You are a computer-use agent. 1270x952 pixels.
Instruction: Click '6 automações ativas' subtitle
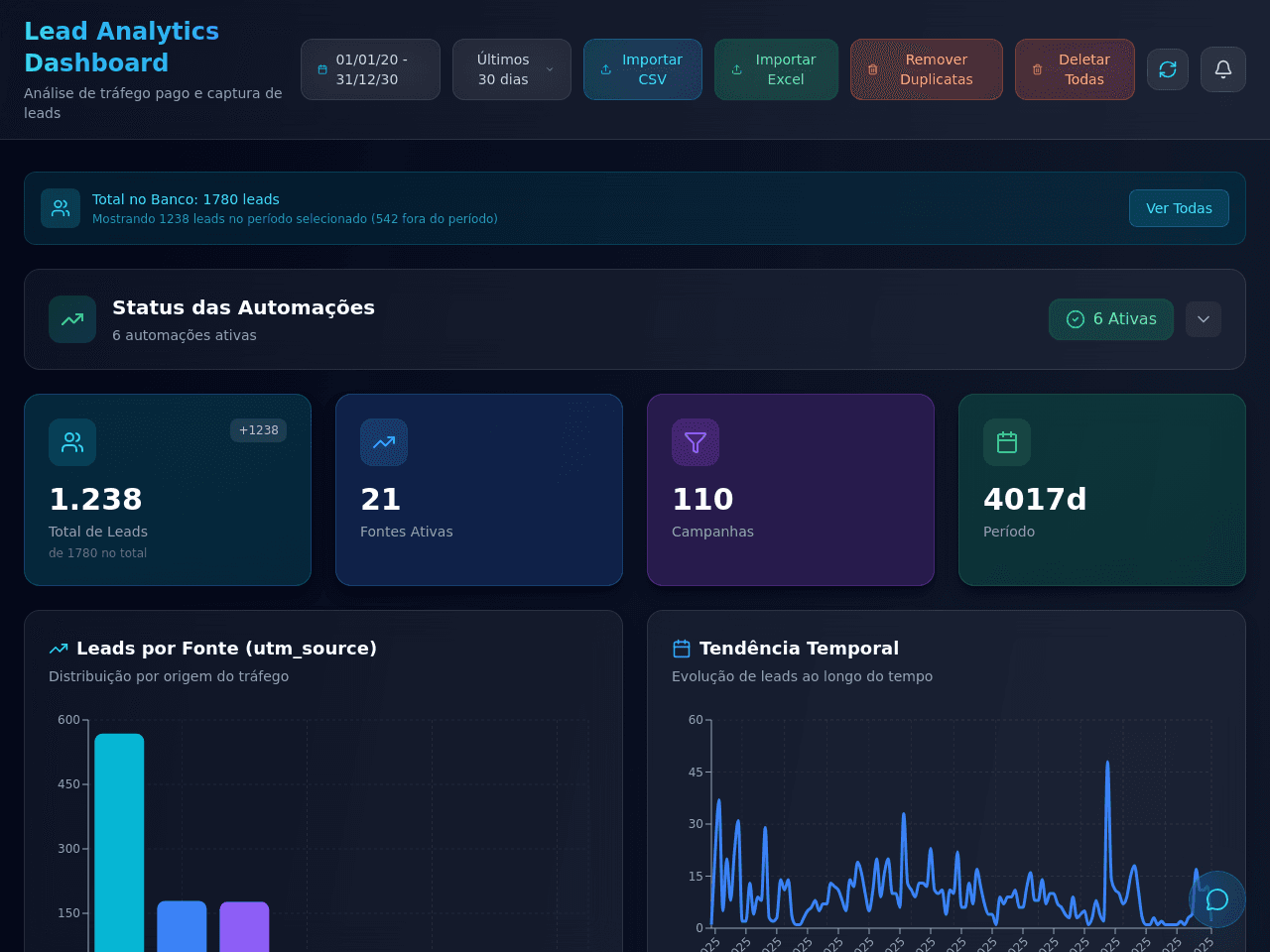pyautogui.click(x=185, y=335)
